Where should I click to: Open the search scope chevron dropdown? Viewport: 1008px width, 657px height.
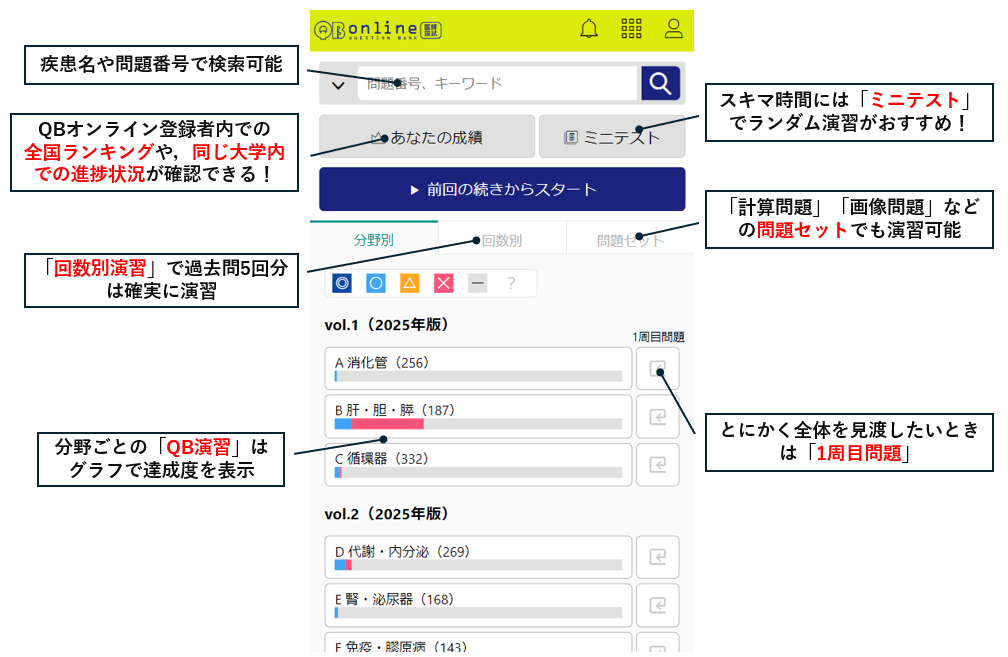click(337, 83)
